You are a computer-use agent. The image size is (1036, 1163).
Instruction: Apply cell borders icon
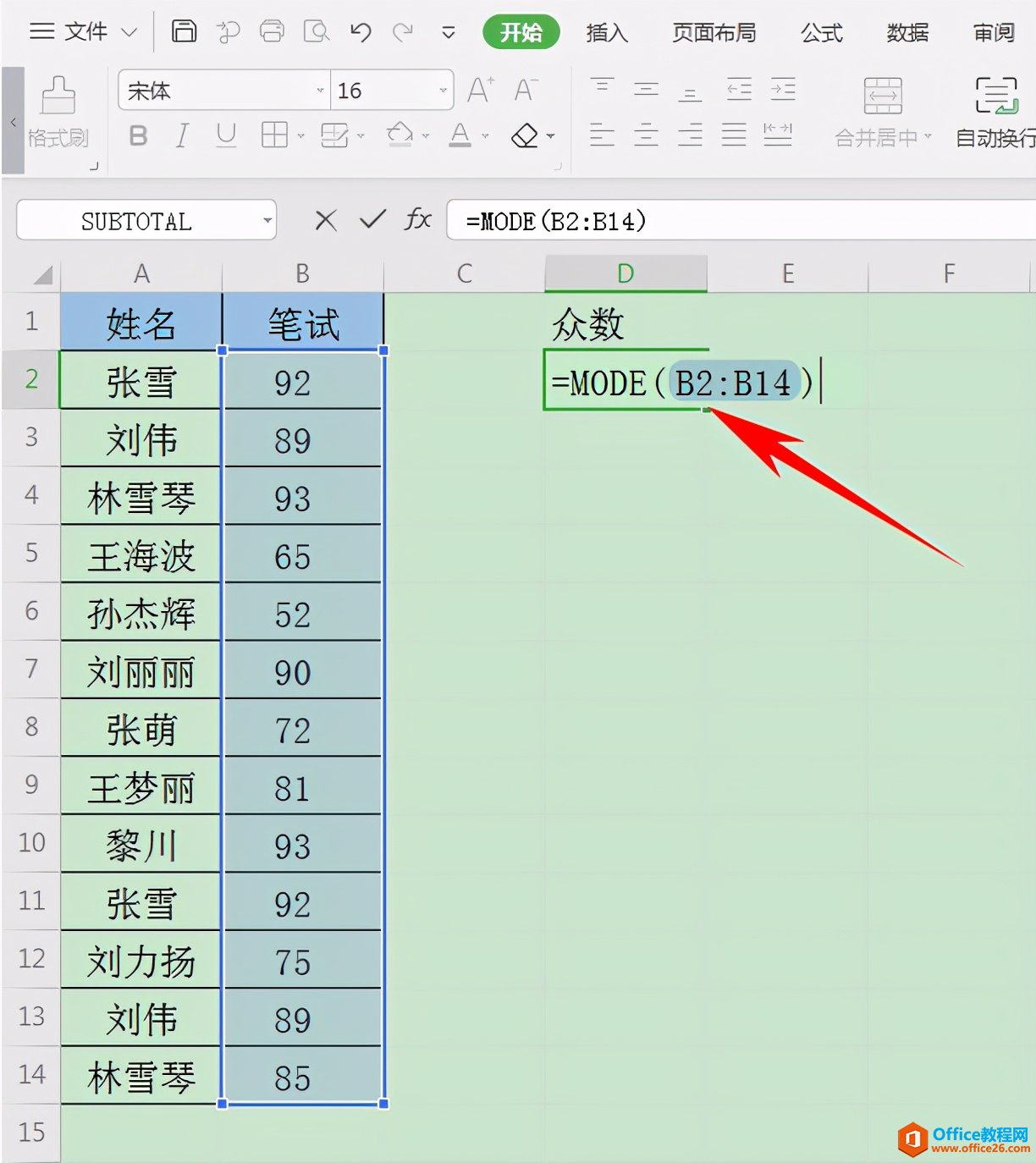tap(274, 135)
